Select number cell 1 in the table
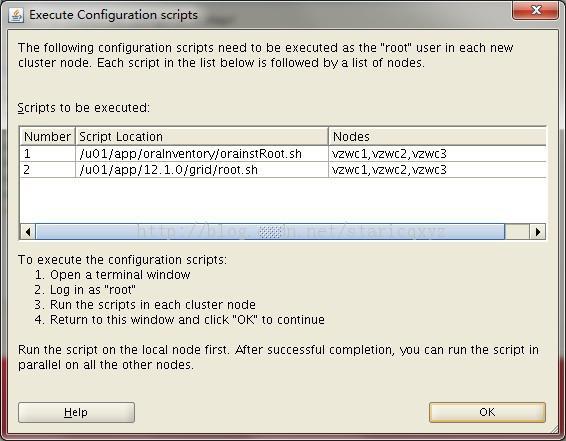This screenshot has width=566, height=441. [x=47, y=154]
